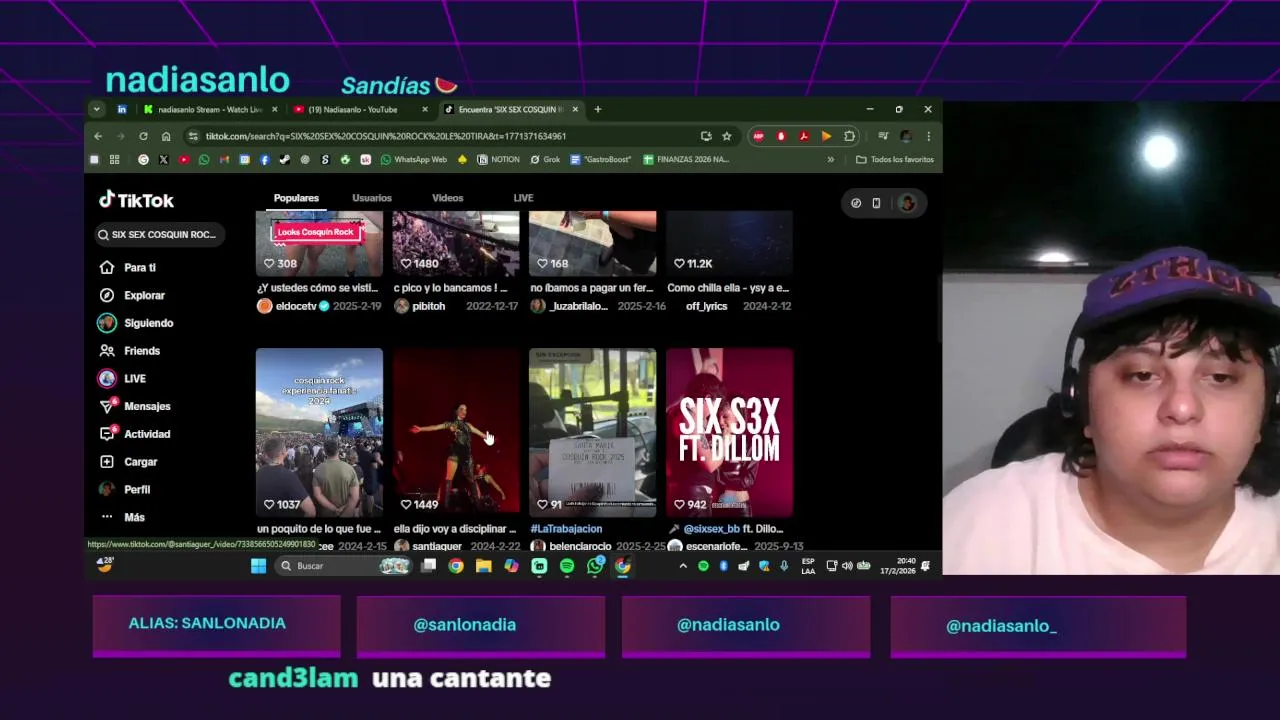
Task: Open the pibitoh profile link
Action: pyautogui.click(x=428, y=306)
